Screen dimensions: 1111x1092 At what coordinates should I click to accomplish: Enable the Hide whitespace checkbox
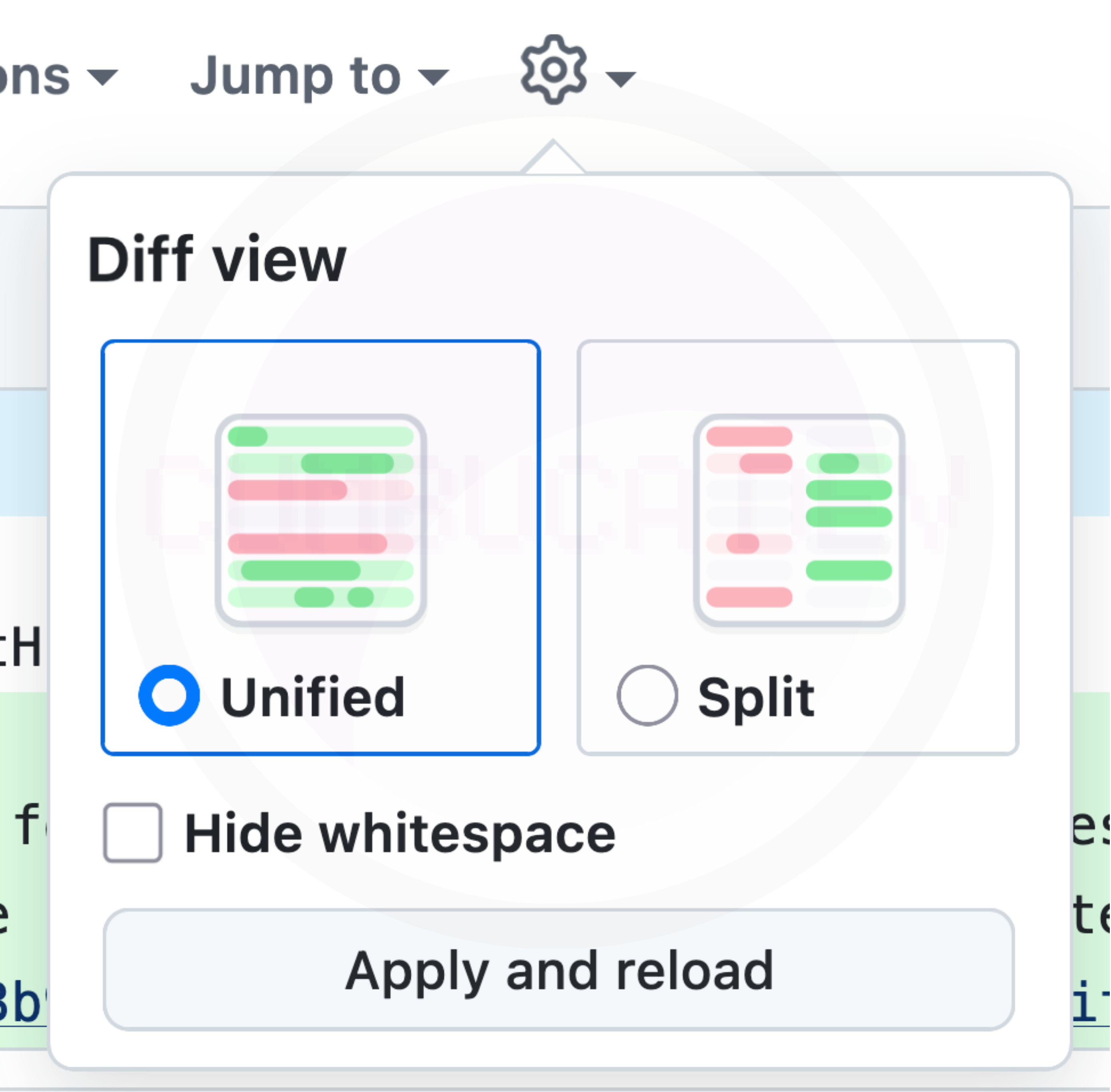coord(133,833)
